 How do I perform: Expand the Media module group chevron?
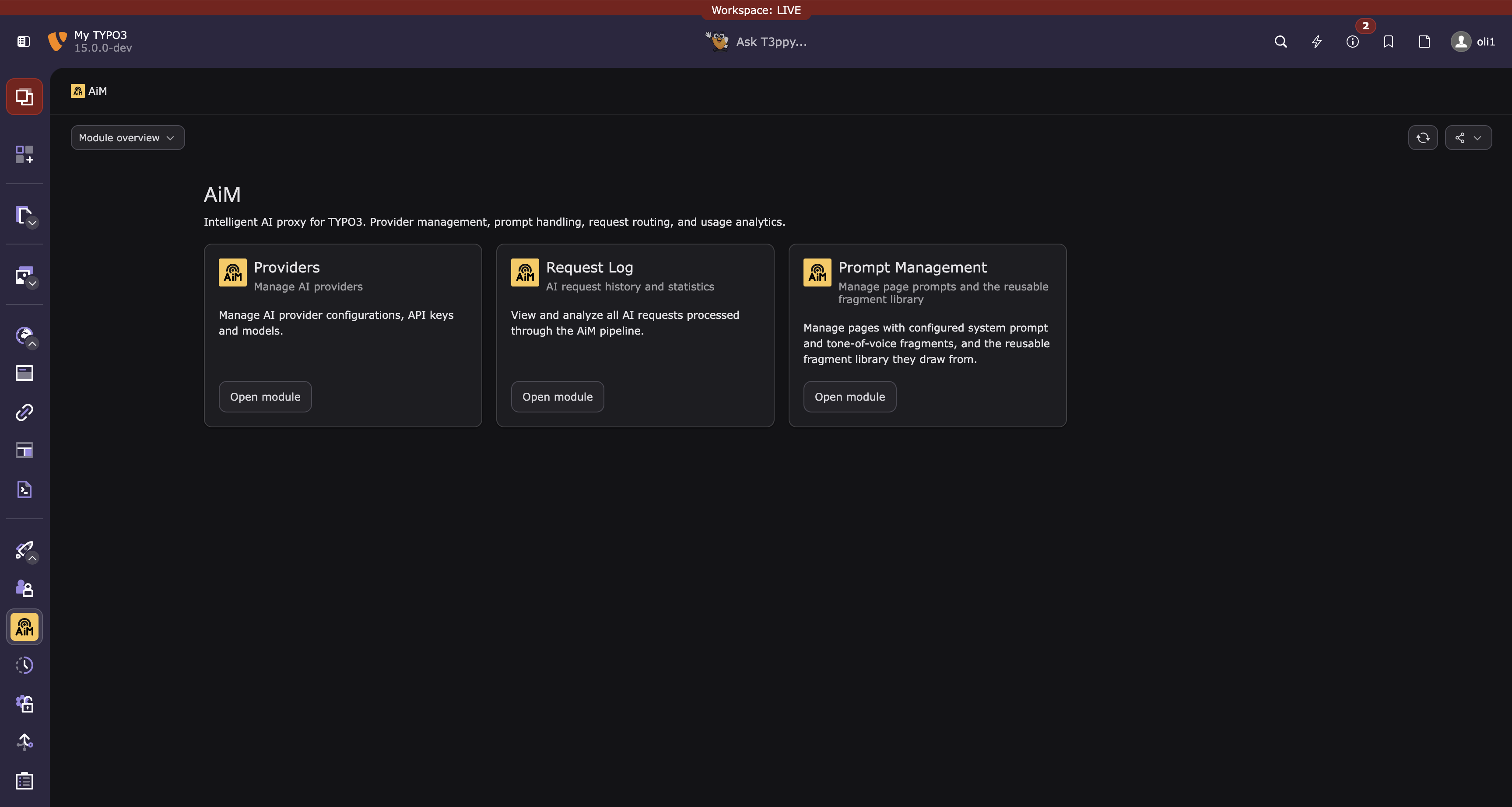[33, 283]
